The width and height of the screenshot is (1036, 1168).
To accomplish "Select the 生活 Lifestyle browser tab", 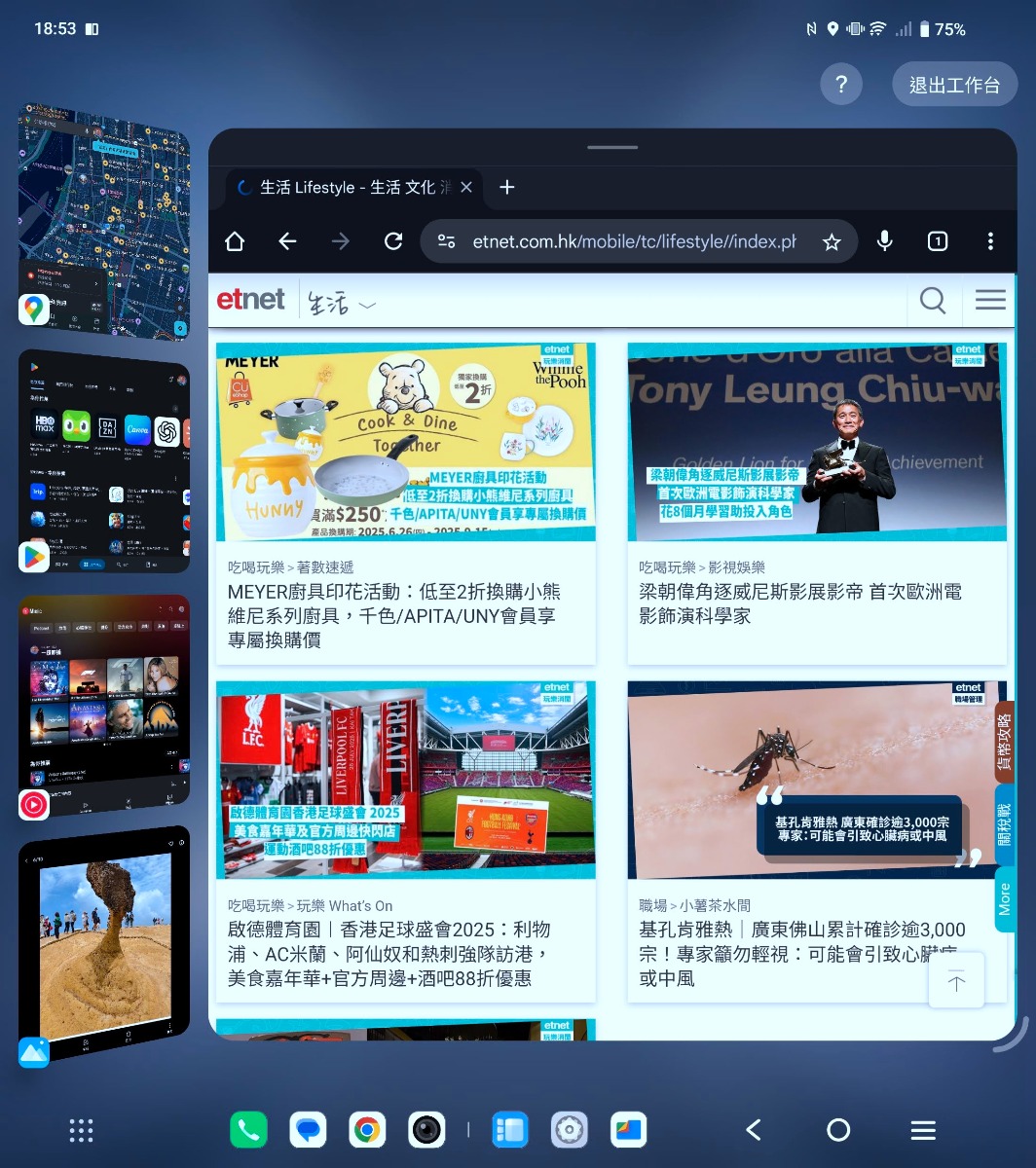I will pos(354,187).
